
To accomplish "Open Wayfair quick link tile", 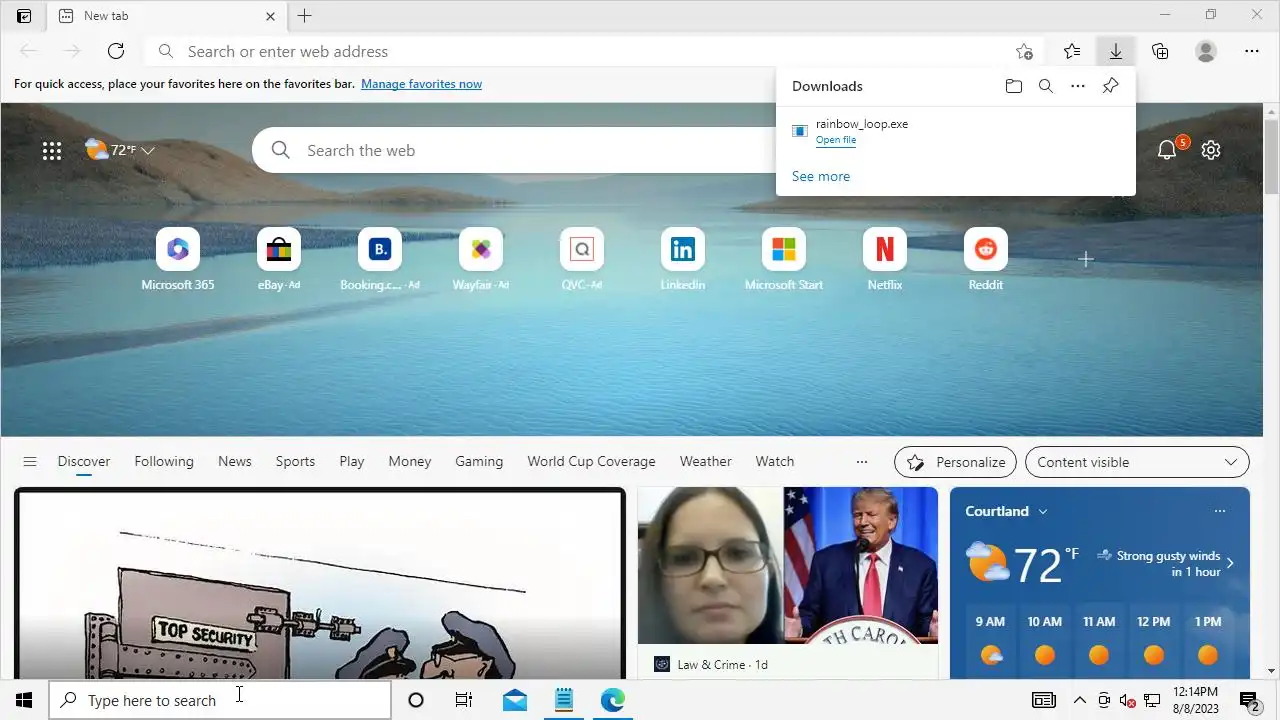I will tap(481, 260).
